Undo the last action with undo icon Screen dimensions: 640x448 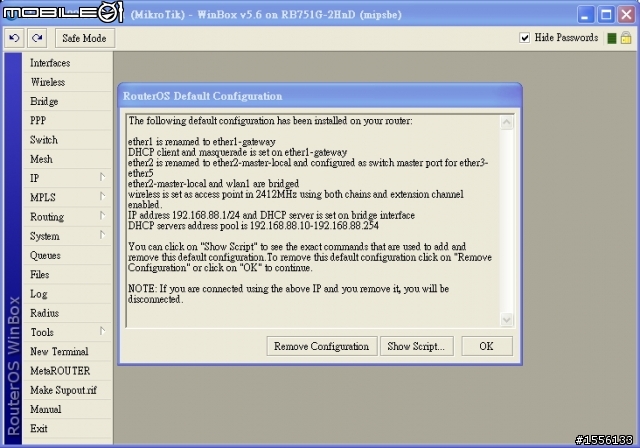[x=14, y=38]
